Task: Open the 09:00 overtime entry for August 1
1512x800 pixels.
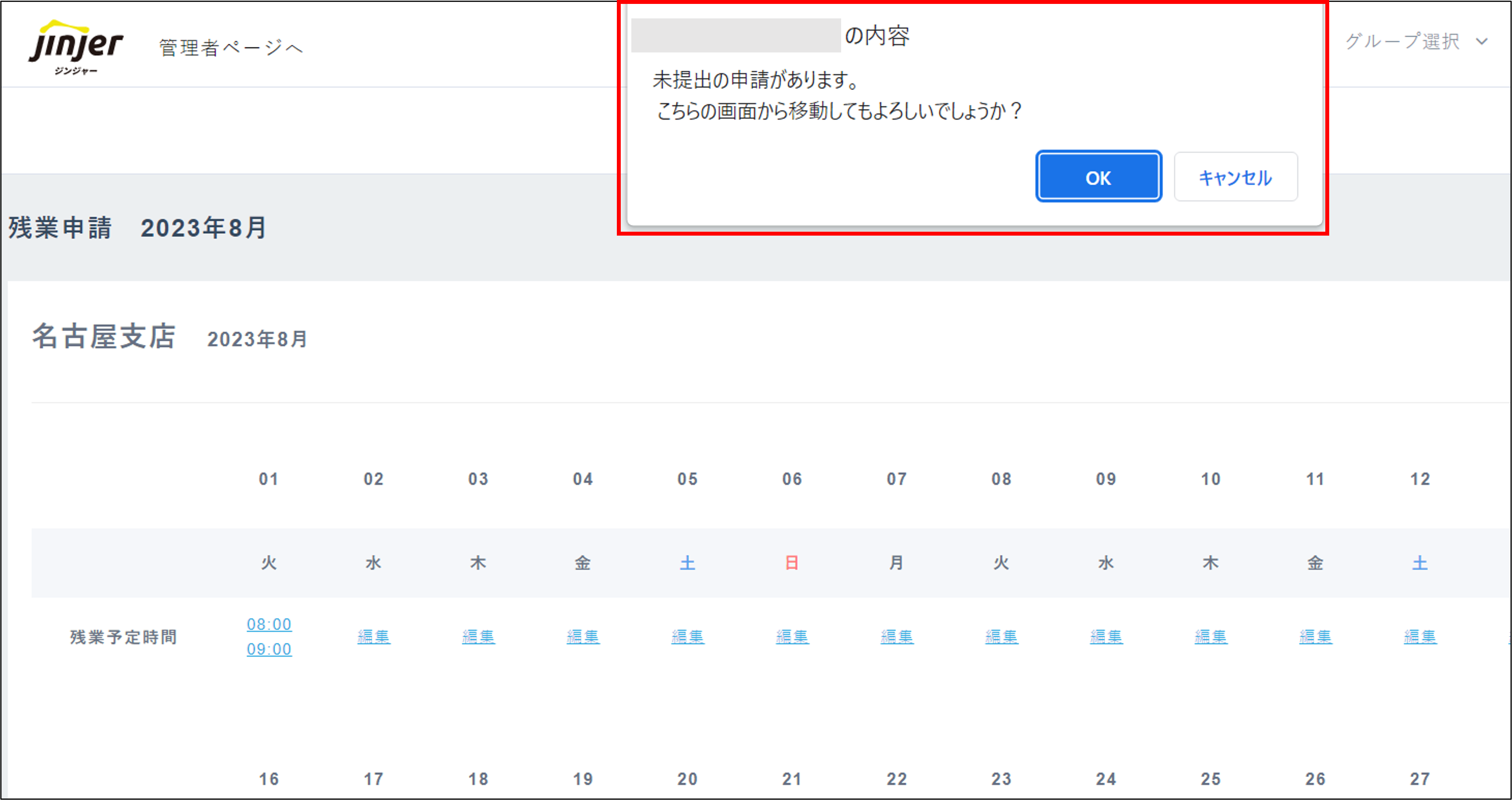Action: (269, 649)
